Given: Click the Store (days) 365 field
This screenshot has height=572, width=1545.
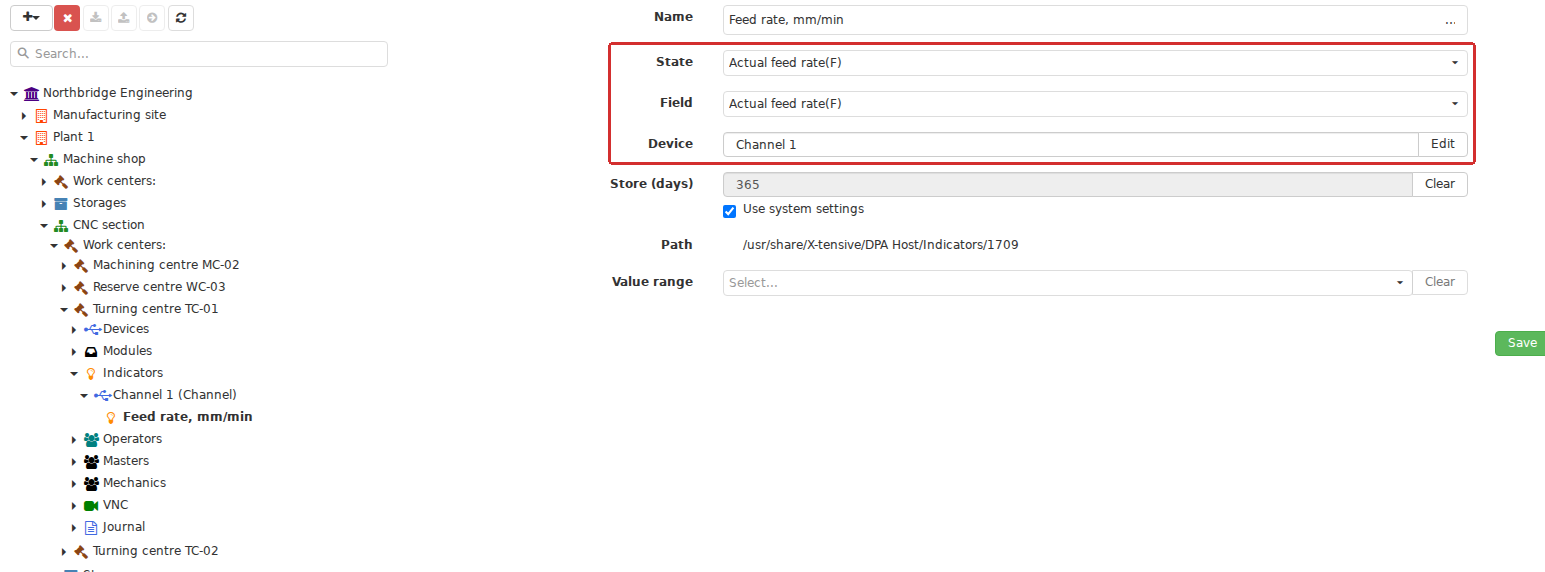Looking at the screenshot, I should [x=1067, y=184].
